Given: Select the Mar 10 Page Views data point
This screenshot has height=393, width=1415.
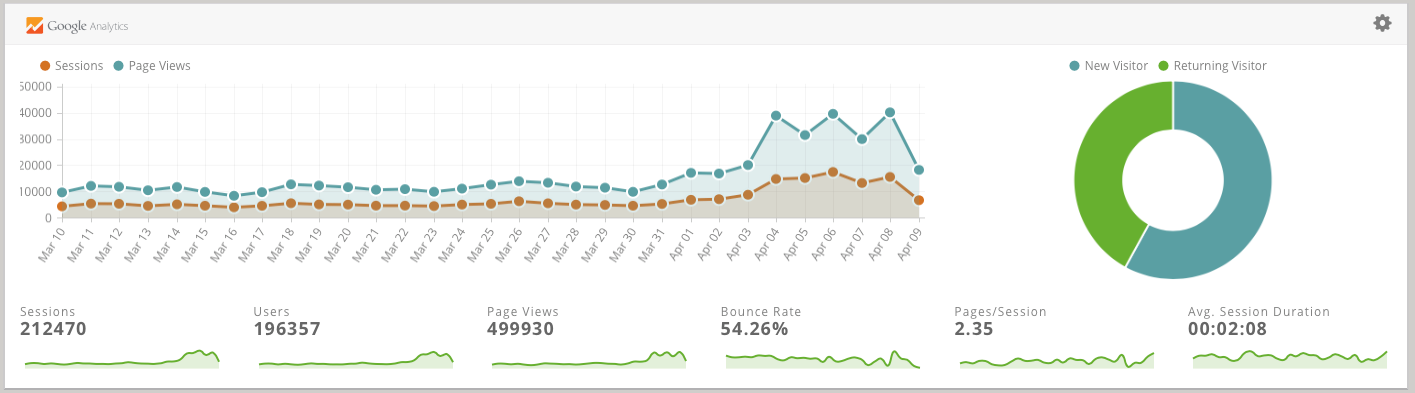Looking at the screenshot, I should tap(62, 192).
